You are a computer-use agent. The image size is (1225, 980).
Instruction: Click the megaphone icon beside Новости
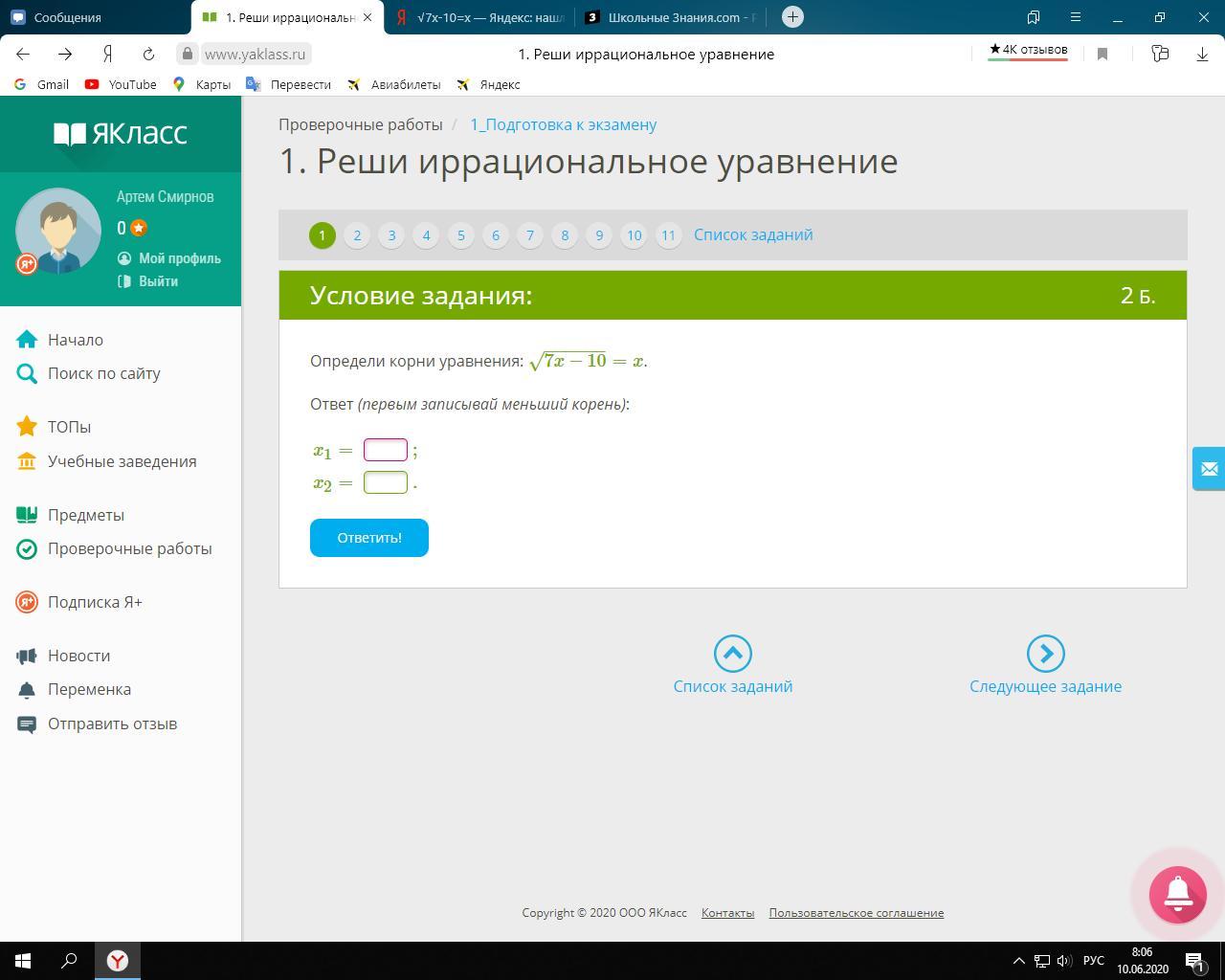click(27, 656)
